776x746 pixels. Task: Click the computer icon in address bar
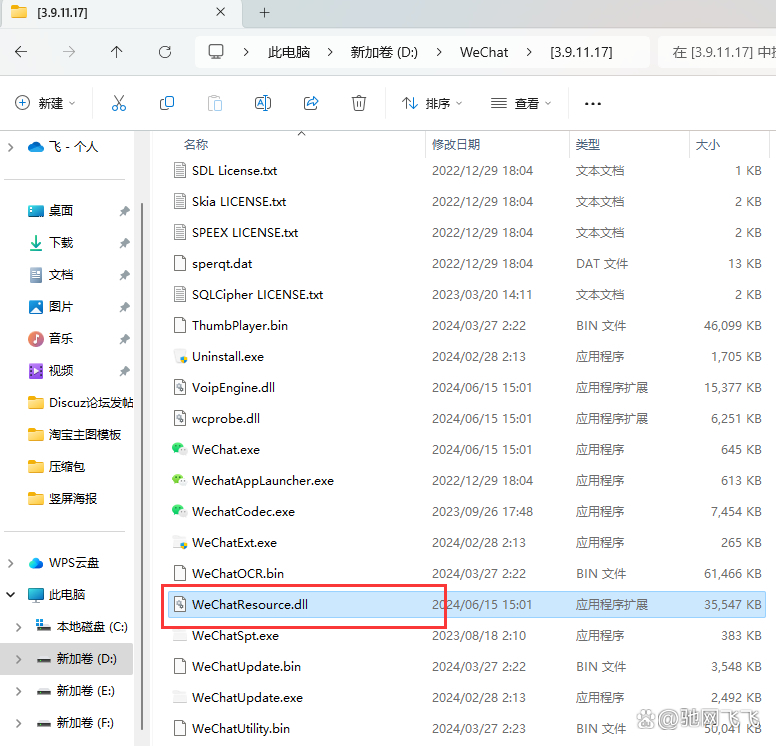(216, 51)
